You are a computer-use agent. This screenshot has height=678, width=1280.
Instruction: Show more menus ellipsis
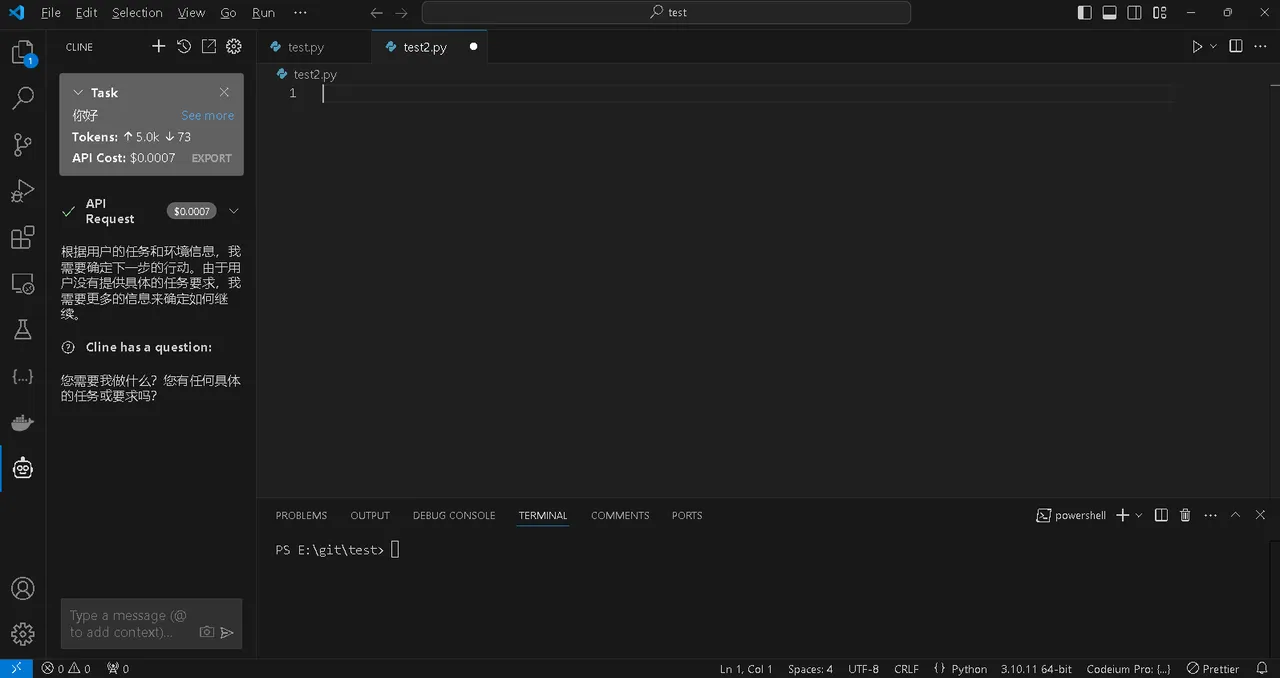300,13
